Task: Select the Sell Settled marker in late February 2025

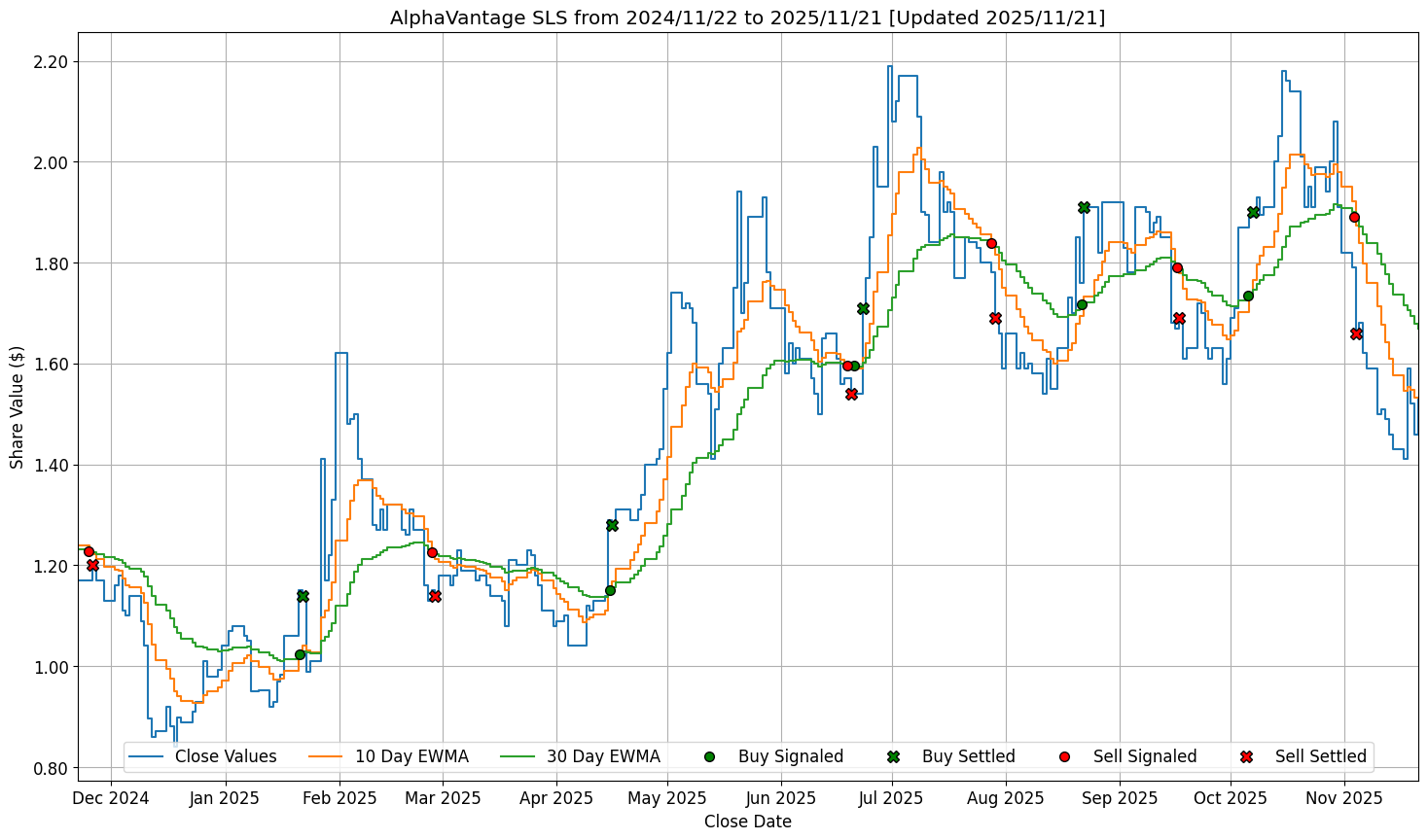Action: pyautogui.click(x=435, y=596)
